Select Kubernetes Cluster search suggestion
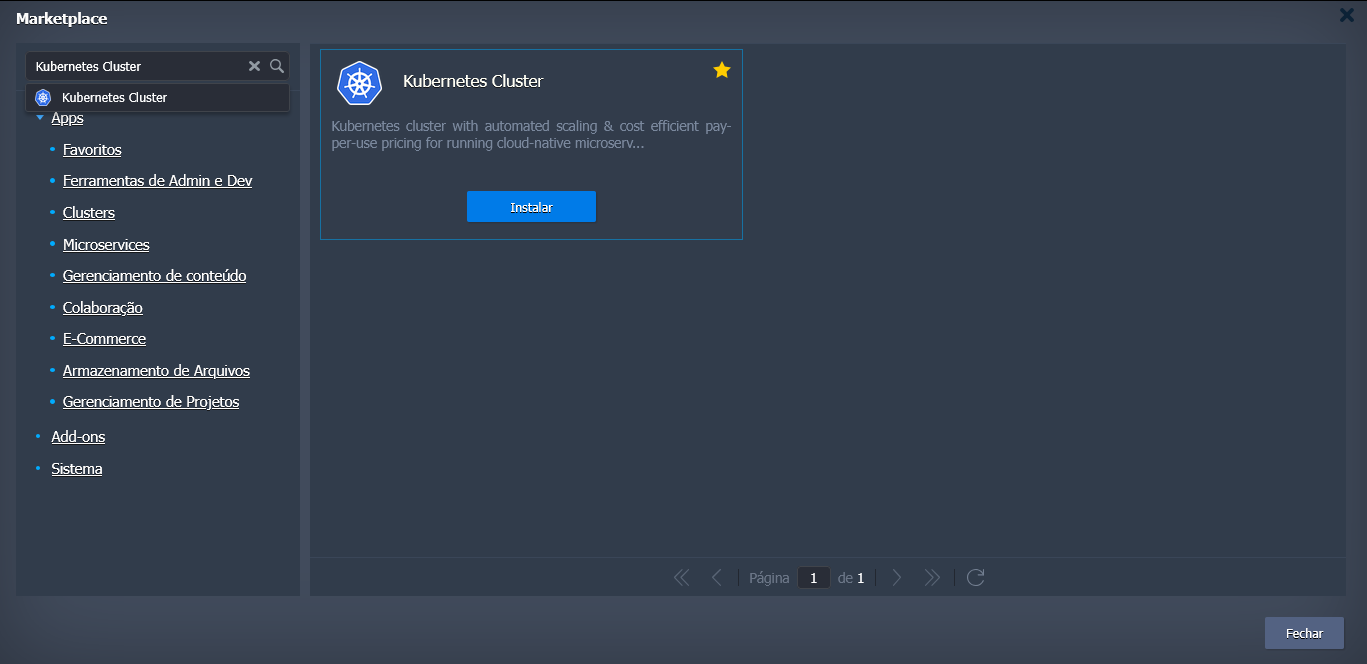The width and height of the screenshot is (1367, 664). (x=158, y=98)
